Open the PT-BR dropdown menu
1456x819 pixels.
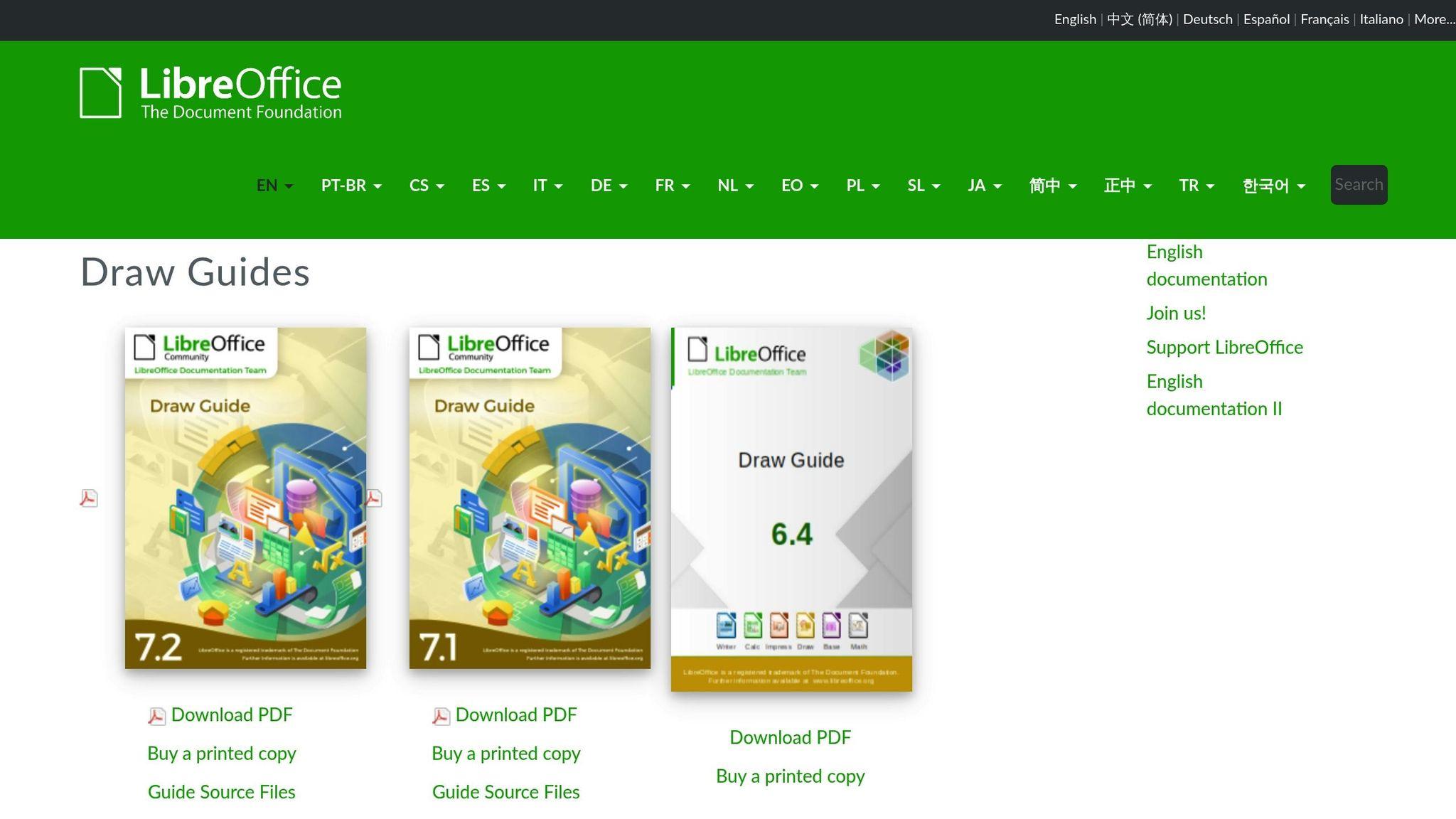pos(350,185)
